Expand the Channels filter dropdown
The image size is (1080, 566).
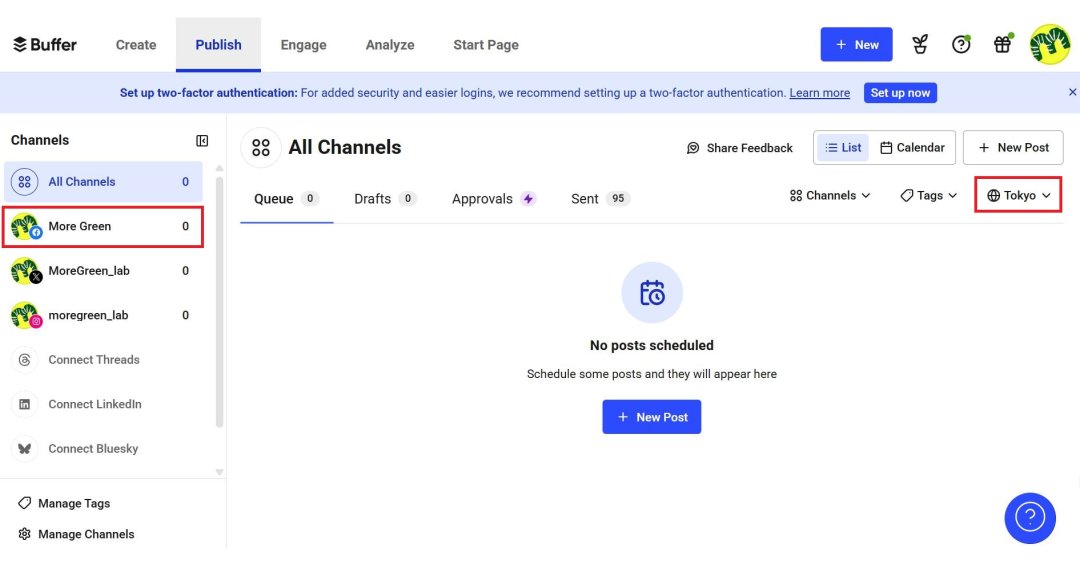click(x=830, y=196)
